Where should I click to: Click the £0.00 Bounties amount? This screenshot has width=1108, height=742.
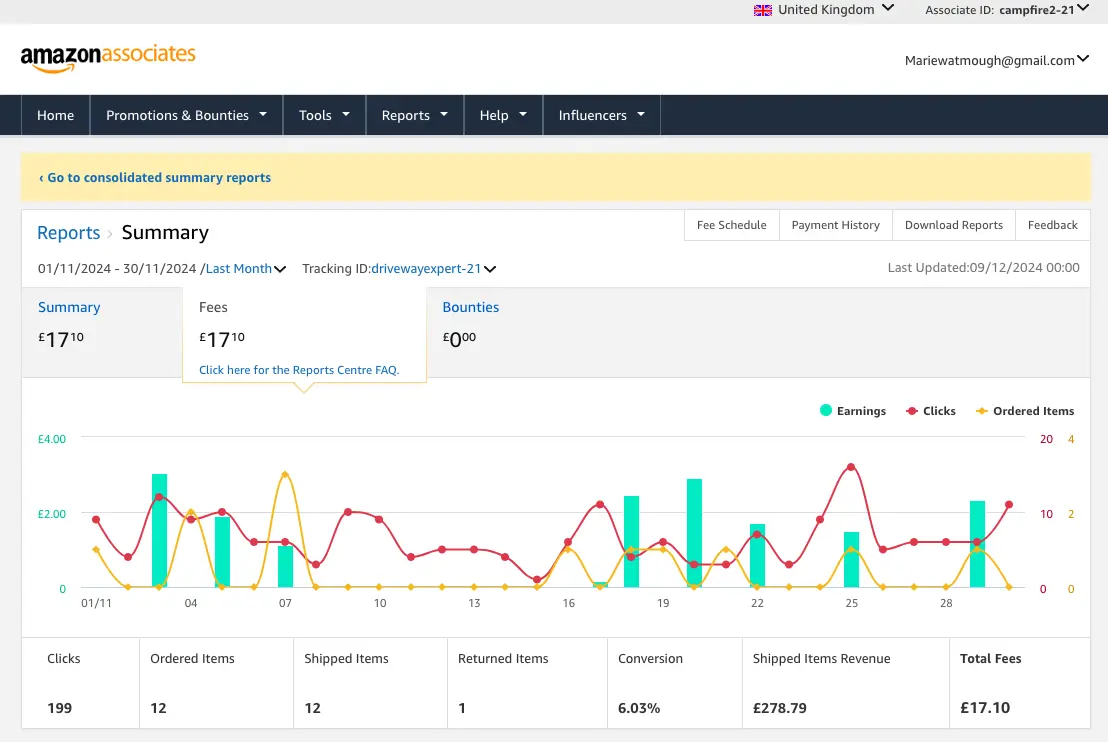tap(459, 339)
